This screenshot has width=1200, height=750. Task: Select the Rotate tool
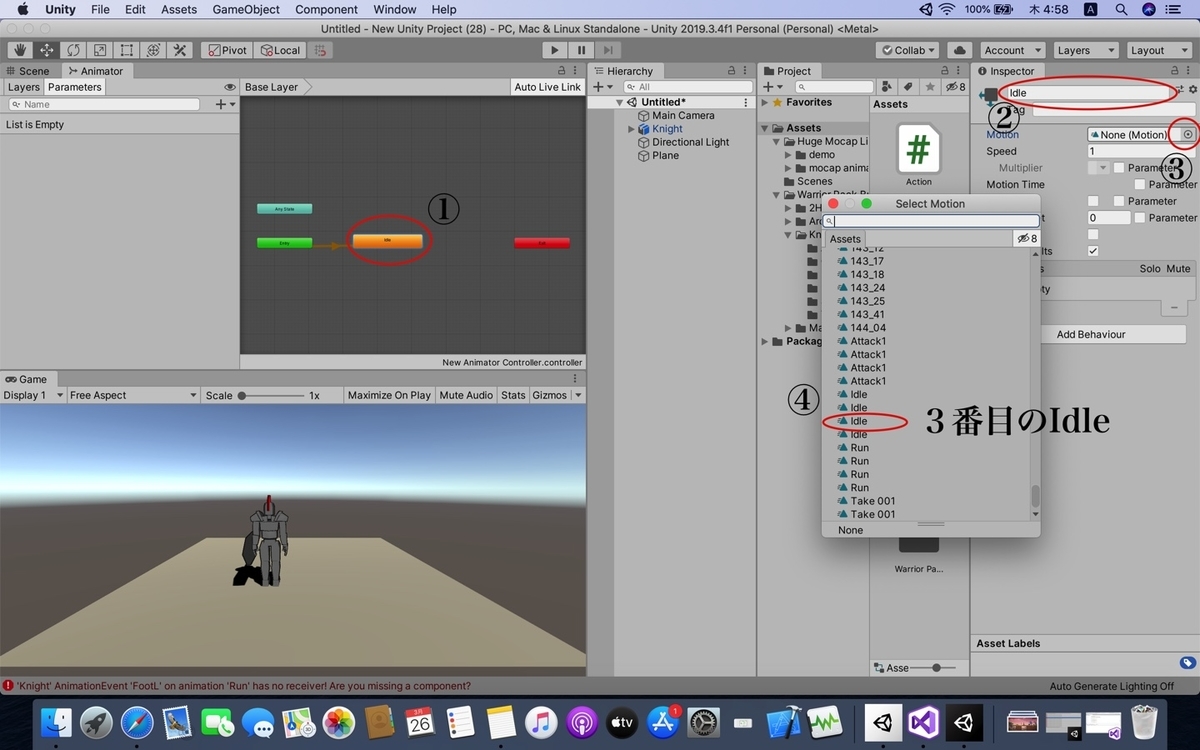pyautogui.click(x=73, y=50)
